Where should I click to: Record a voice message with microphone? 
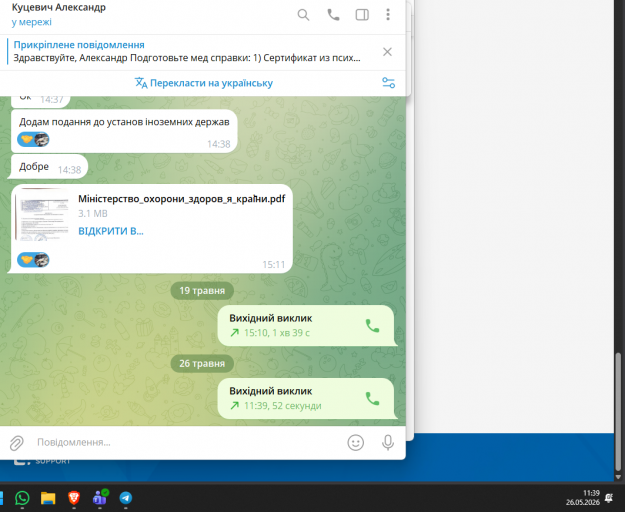coord(388,443)
